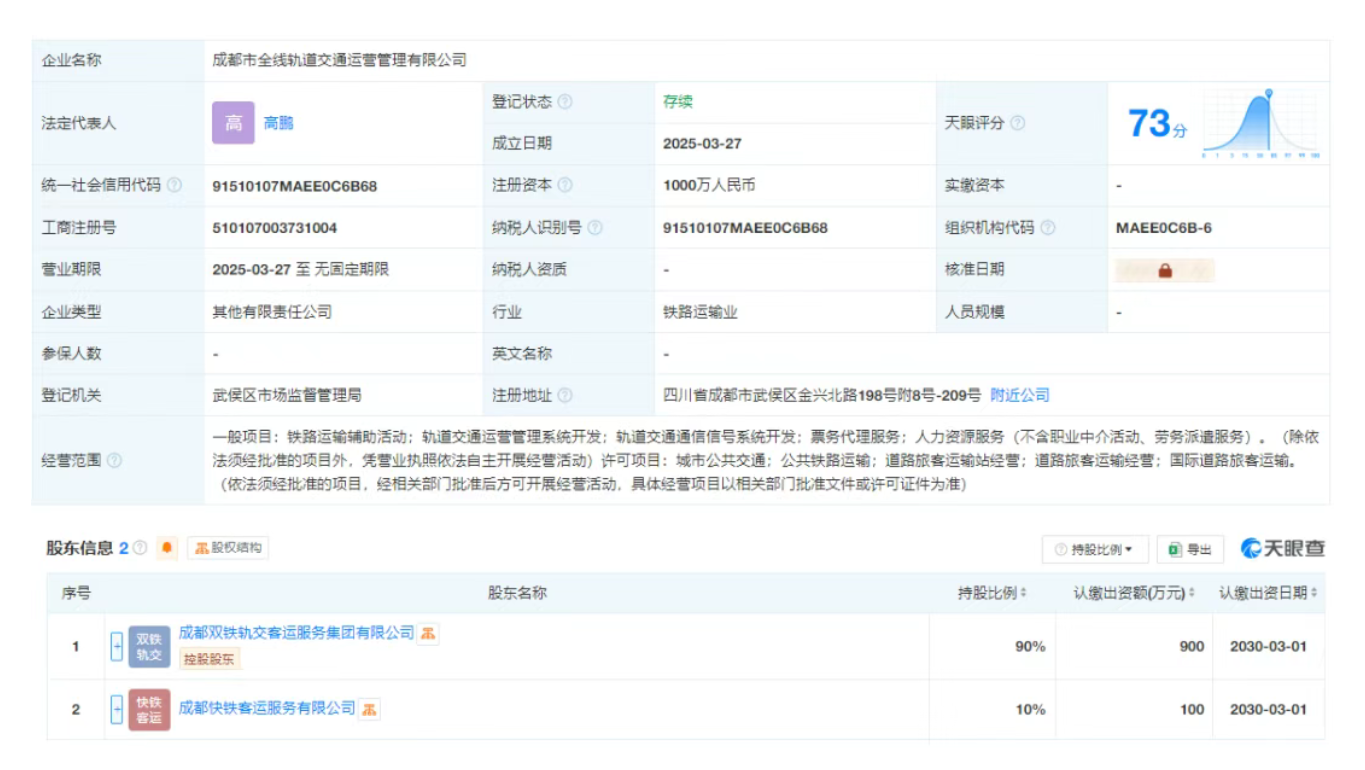Open shareholder 成都双铁轨交客运服务集团有限公司 link
Screen dimensions: 1365x770
click(296, 633)
